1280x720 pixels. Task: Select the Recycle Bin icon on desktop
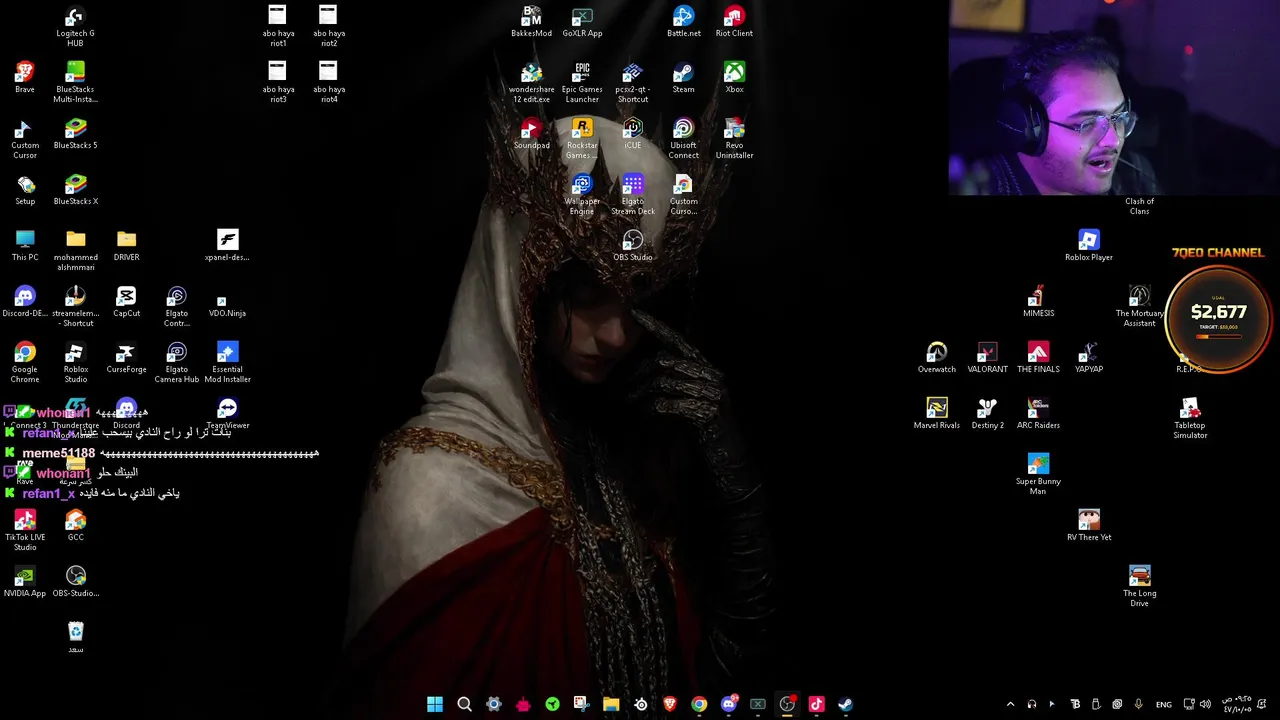75,638
